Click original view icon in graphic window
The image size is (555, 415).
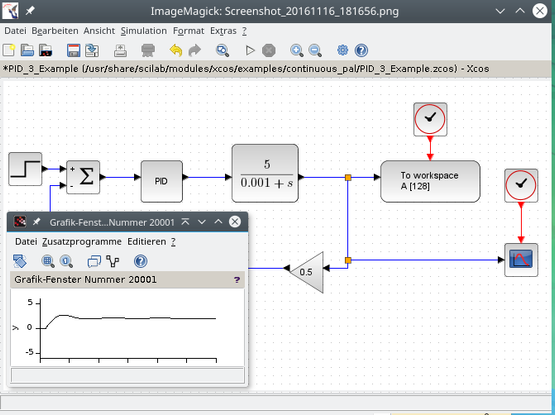pyautogui.click(x=66, y=261)
